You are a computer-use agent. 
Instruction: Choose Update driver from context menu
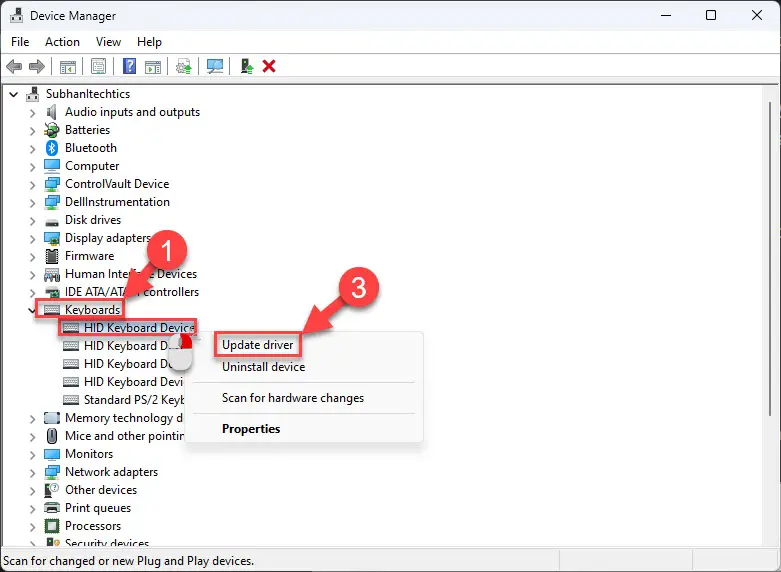(x=258, y=345)
